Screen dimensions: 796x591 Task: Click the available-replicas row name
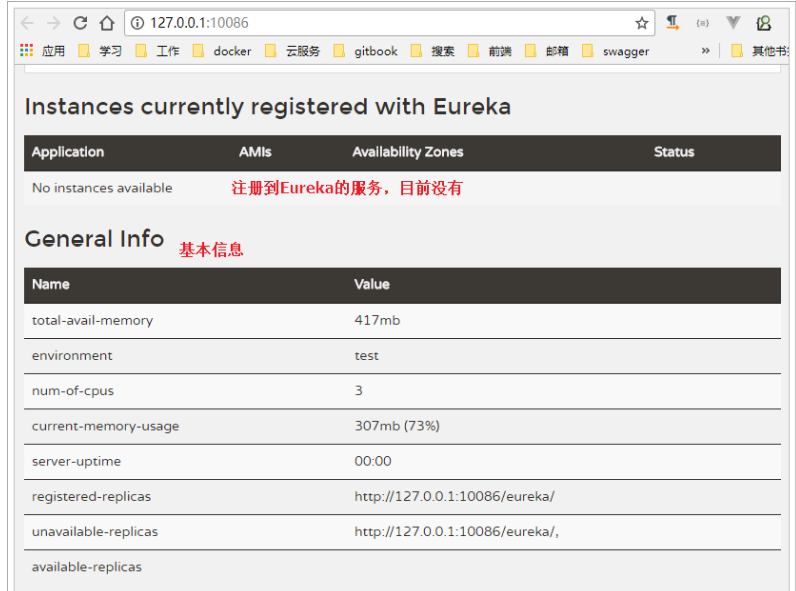87,567
